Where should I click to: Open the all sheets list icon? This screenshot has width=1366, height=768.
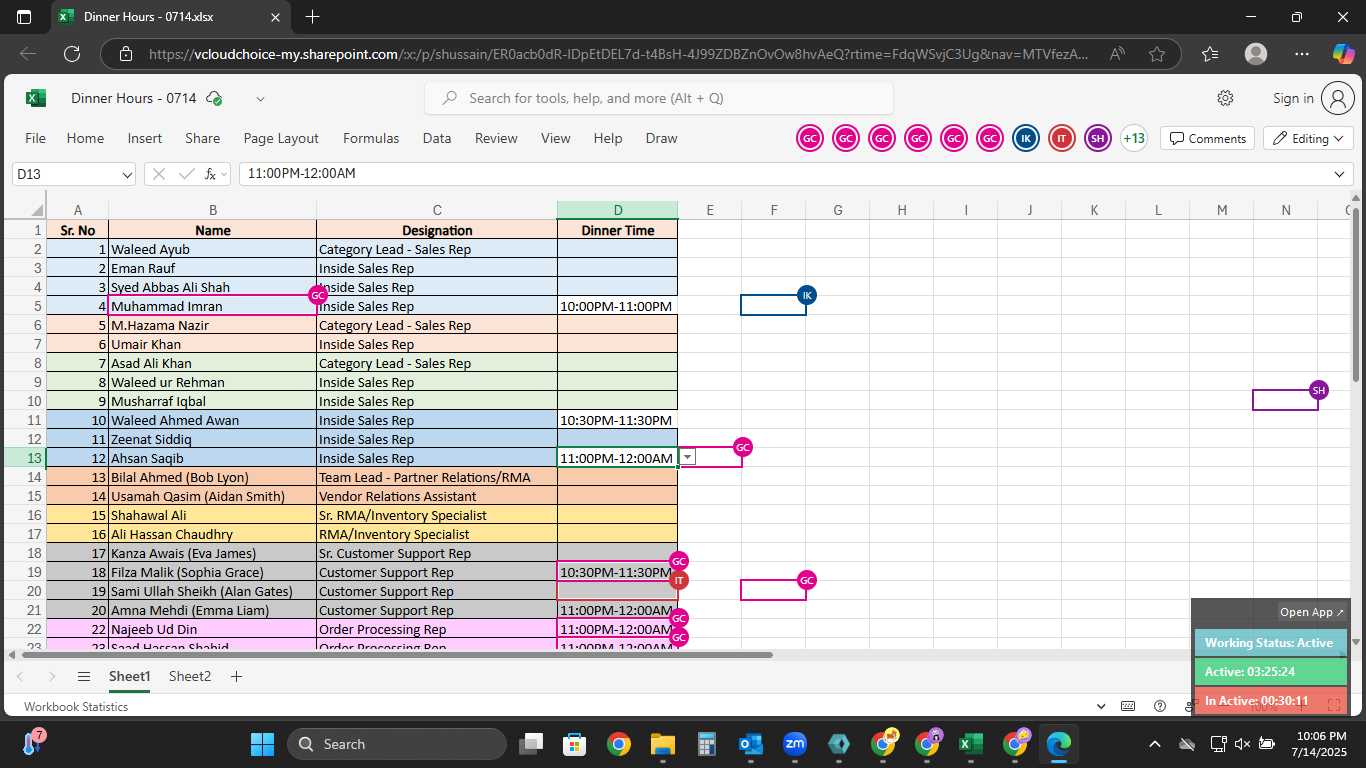(84, 677)
